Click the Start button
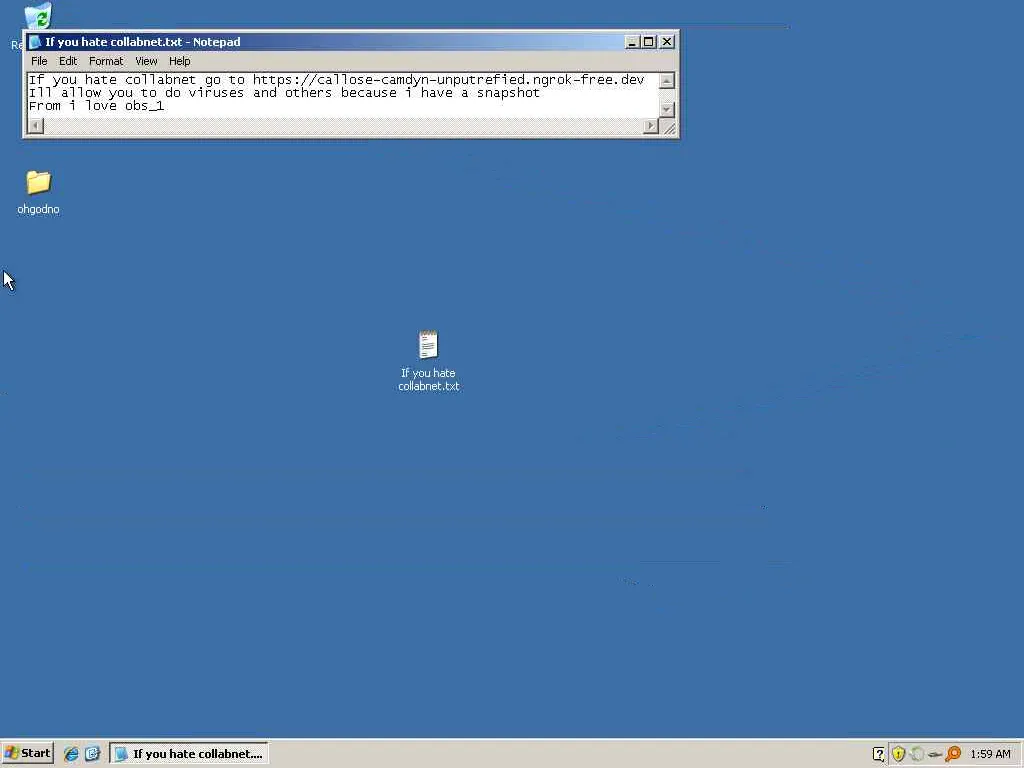The image size is (1024, 768). (27, 754)
